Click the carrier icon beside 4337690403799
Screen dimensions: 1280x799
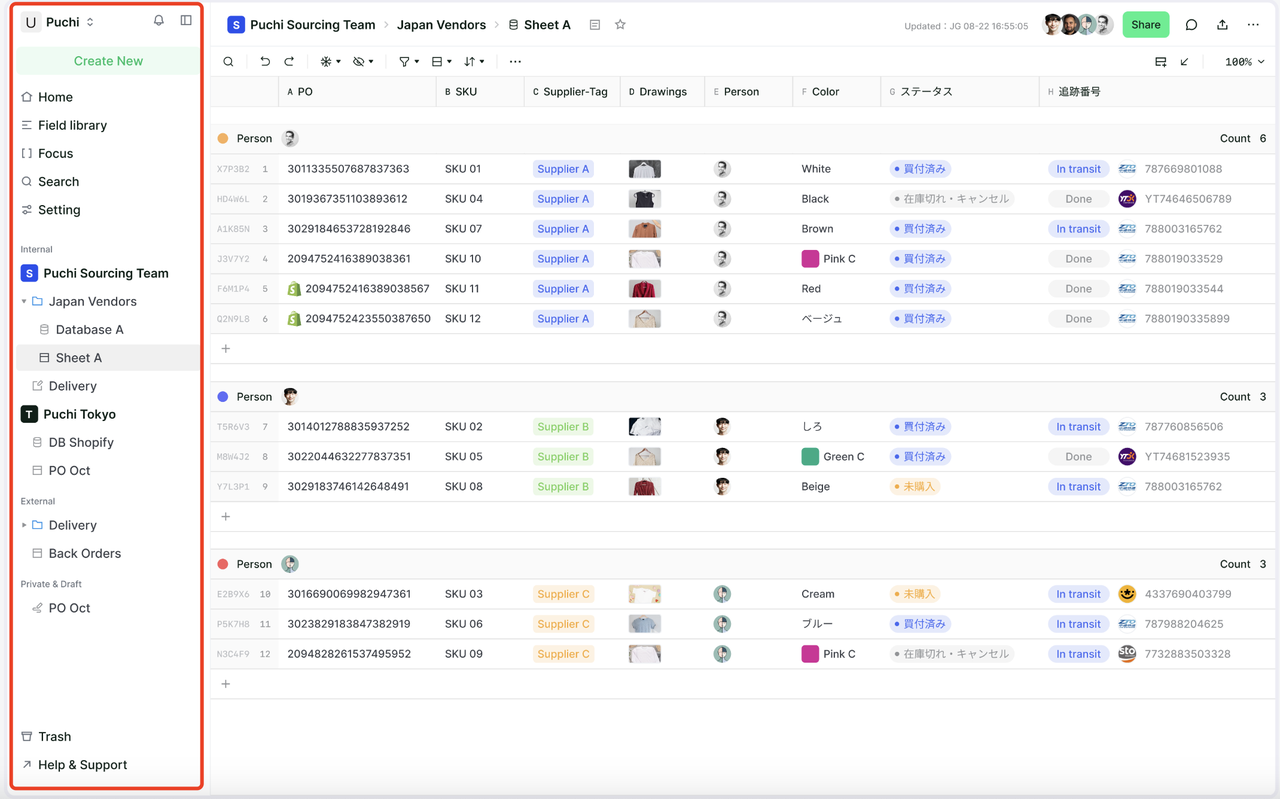click(x=1127, y=594)
